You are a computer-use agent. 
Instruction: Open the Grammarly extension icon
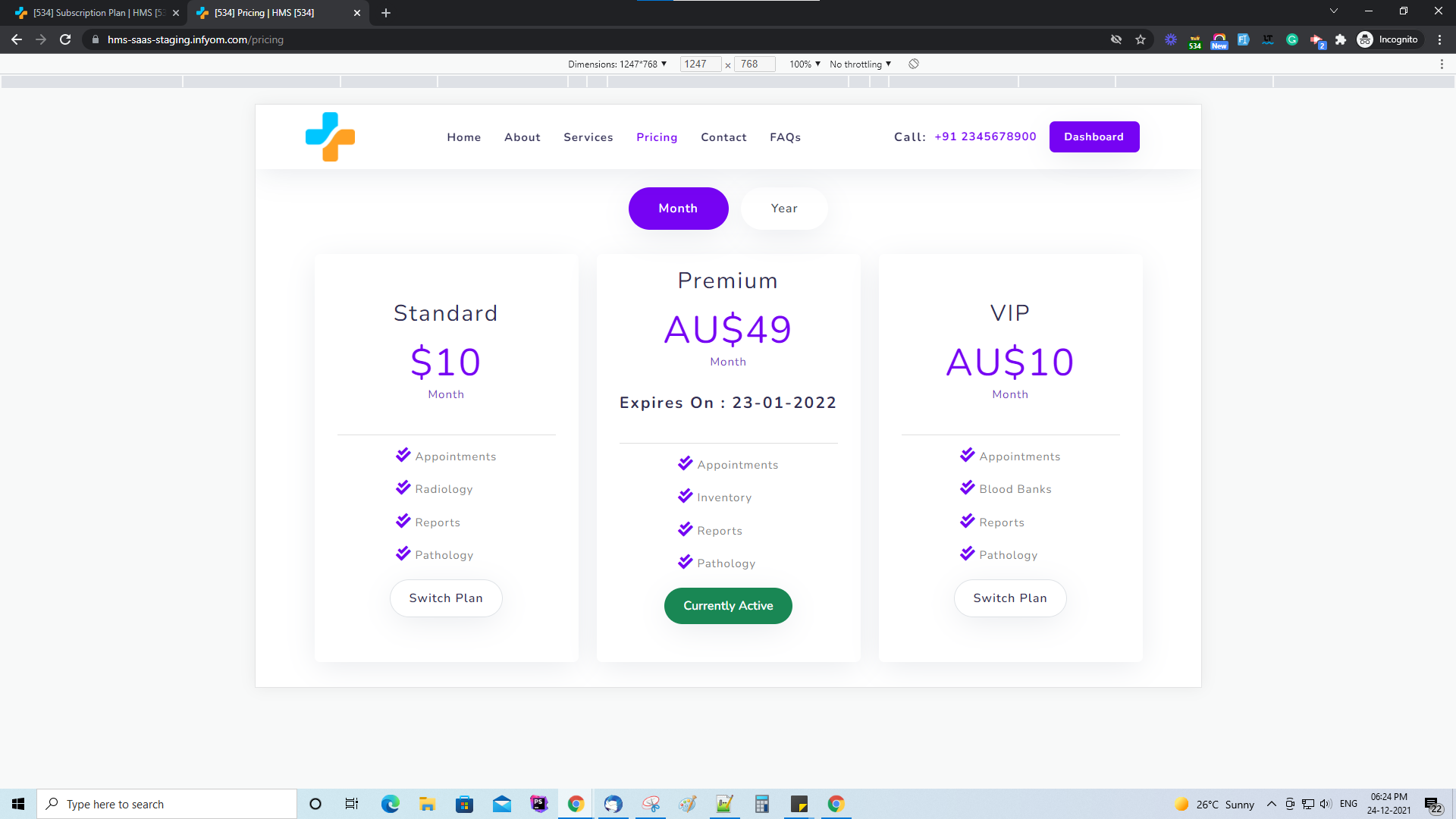click(1291, 39)
